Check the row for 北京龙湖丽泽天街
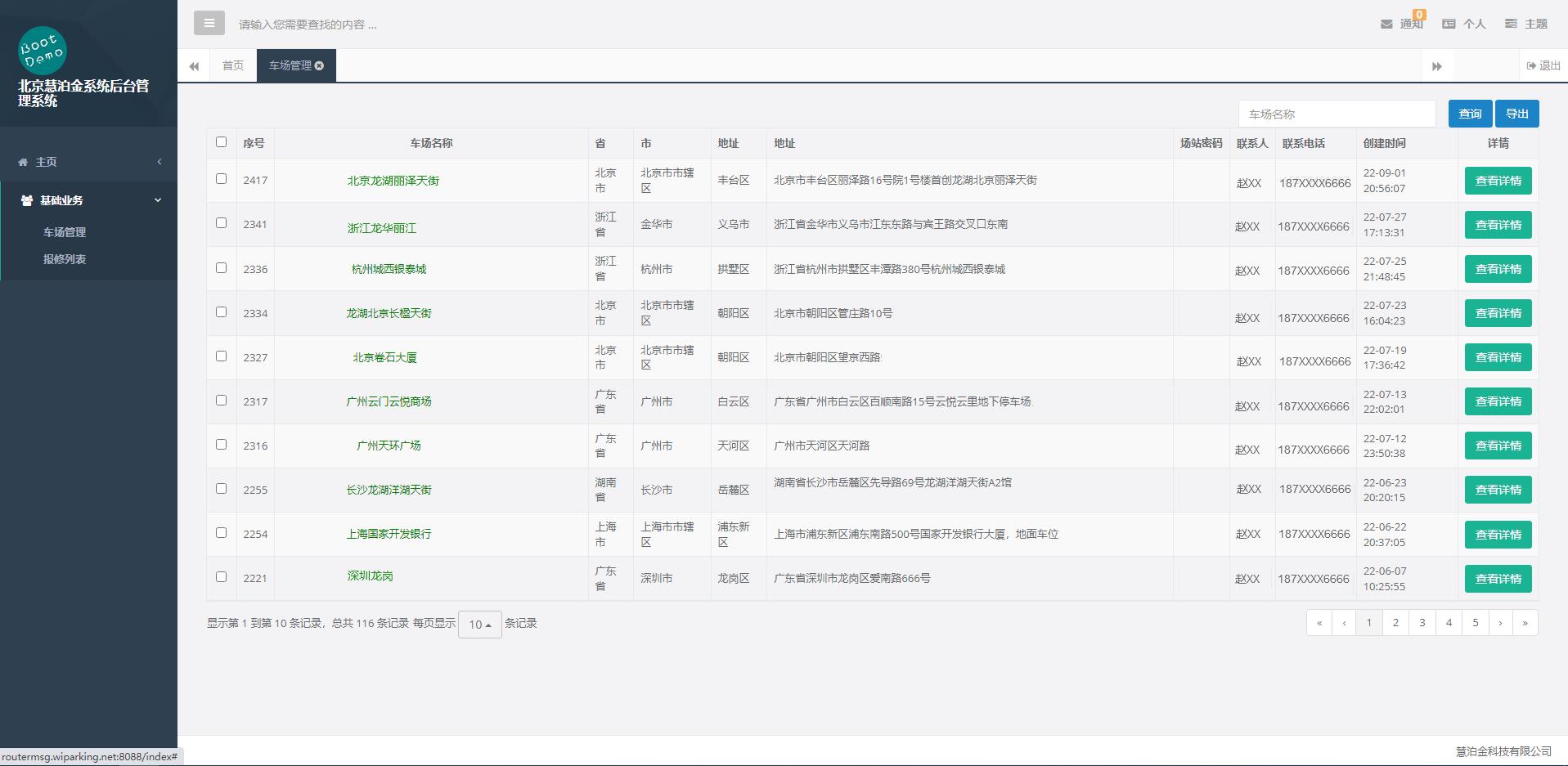Viewport: 1568px width, 766px height. click(x=221, y=179)
